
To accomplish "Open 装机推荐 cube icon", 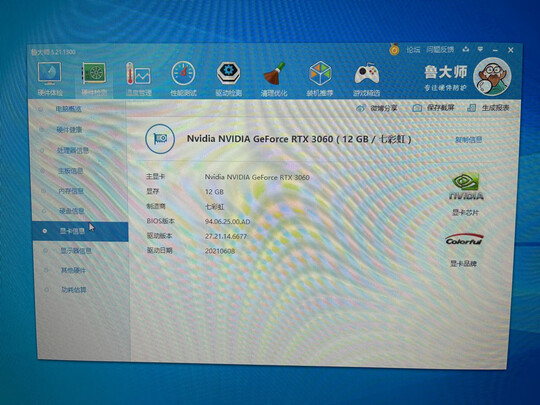I will pos(320,73).
